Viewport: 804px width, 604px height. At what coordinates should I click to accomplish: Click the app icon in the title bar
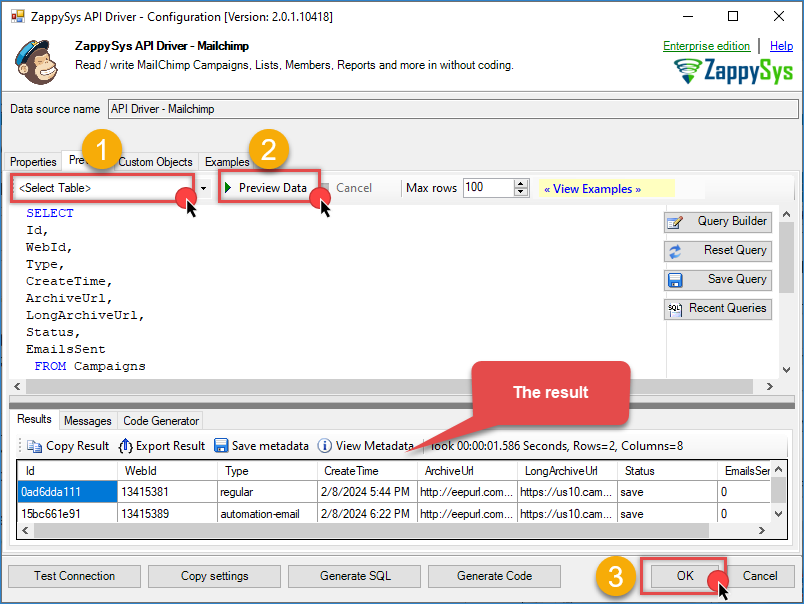[17, 16]
